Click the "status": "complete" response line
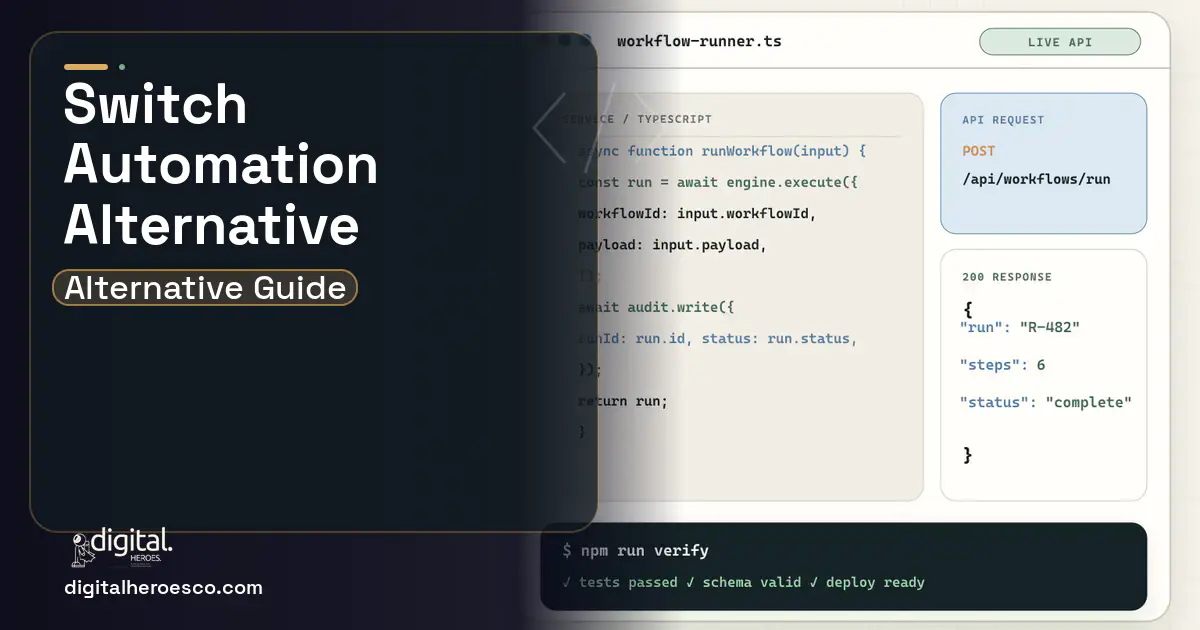This screenshot has height=630, width=1200. (x=1046, y=402)
